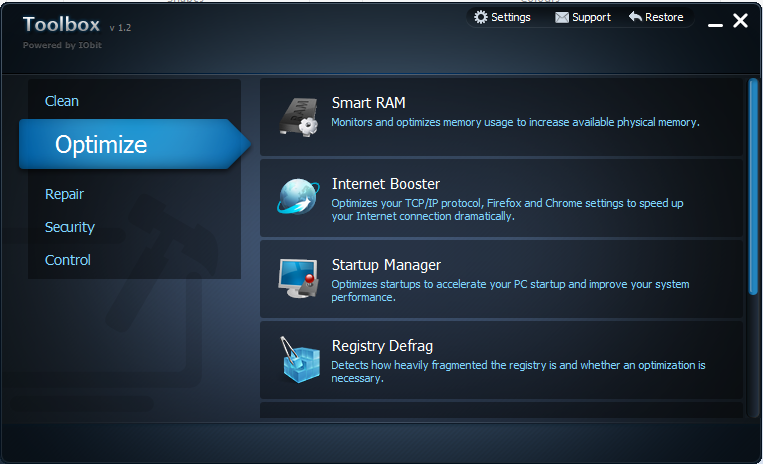Switch to the Clean tab

[62, 101]
